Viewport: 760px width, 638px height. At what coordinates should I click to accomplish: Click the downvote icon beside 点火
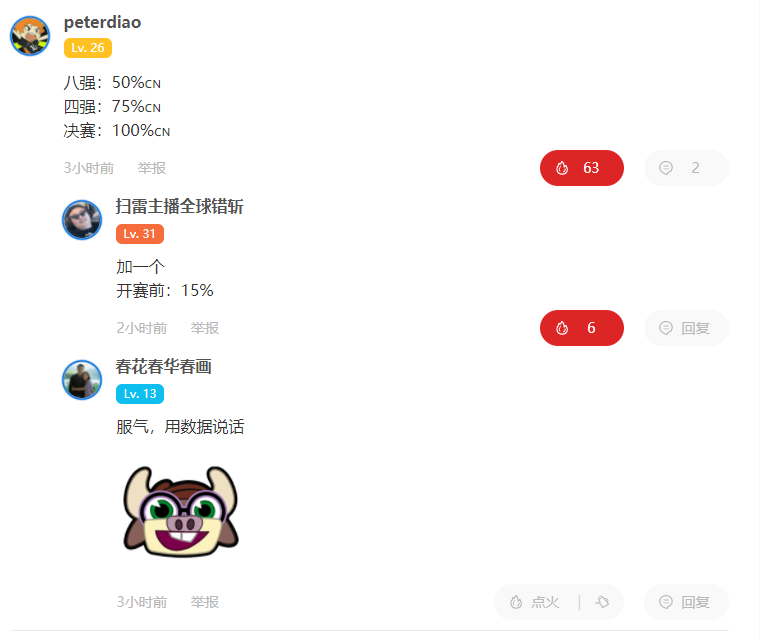coord(602,602)
